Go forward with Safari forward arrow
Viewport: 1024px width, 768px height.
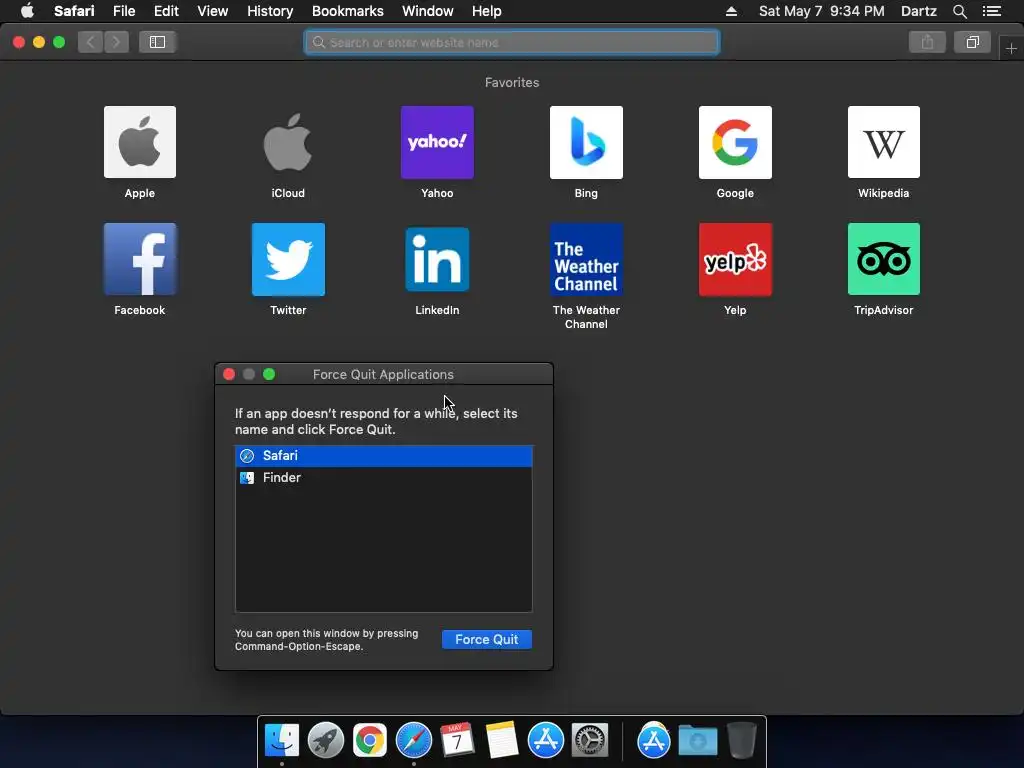tap(116, 42)
